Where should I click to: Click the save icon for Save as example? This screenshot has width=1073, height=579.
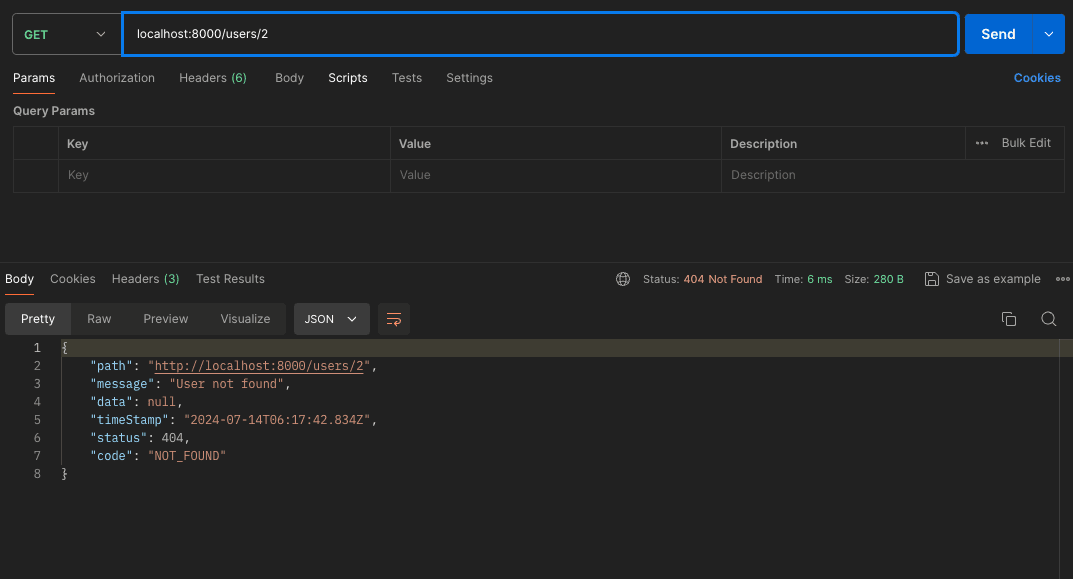click(931, 279)
